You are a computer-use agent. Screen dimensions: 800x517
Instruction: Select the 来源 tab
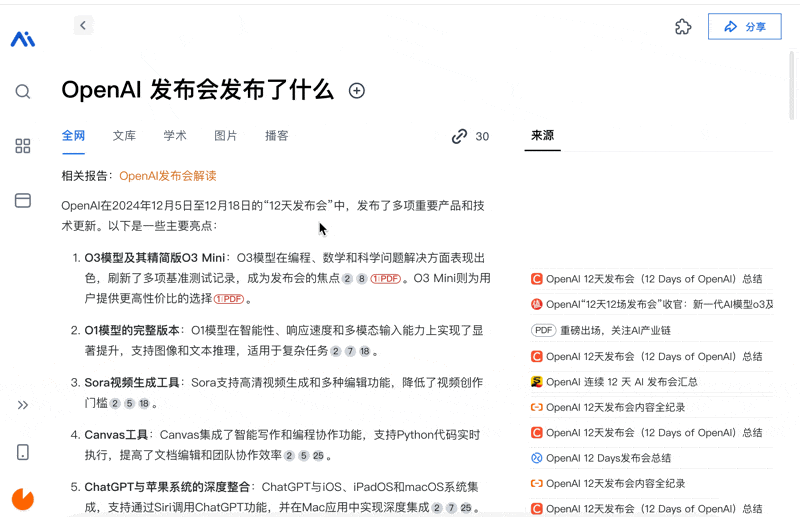(x=542, y=136)
